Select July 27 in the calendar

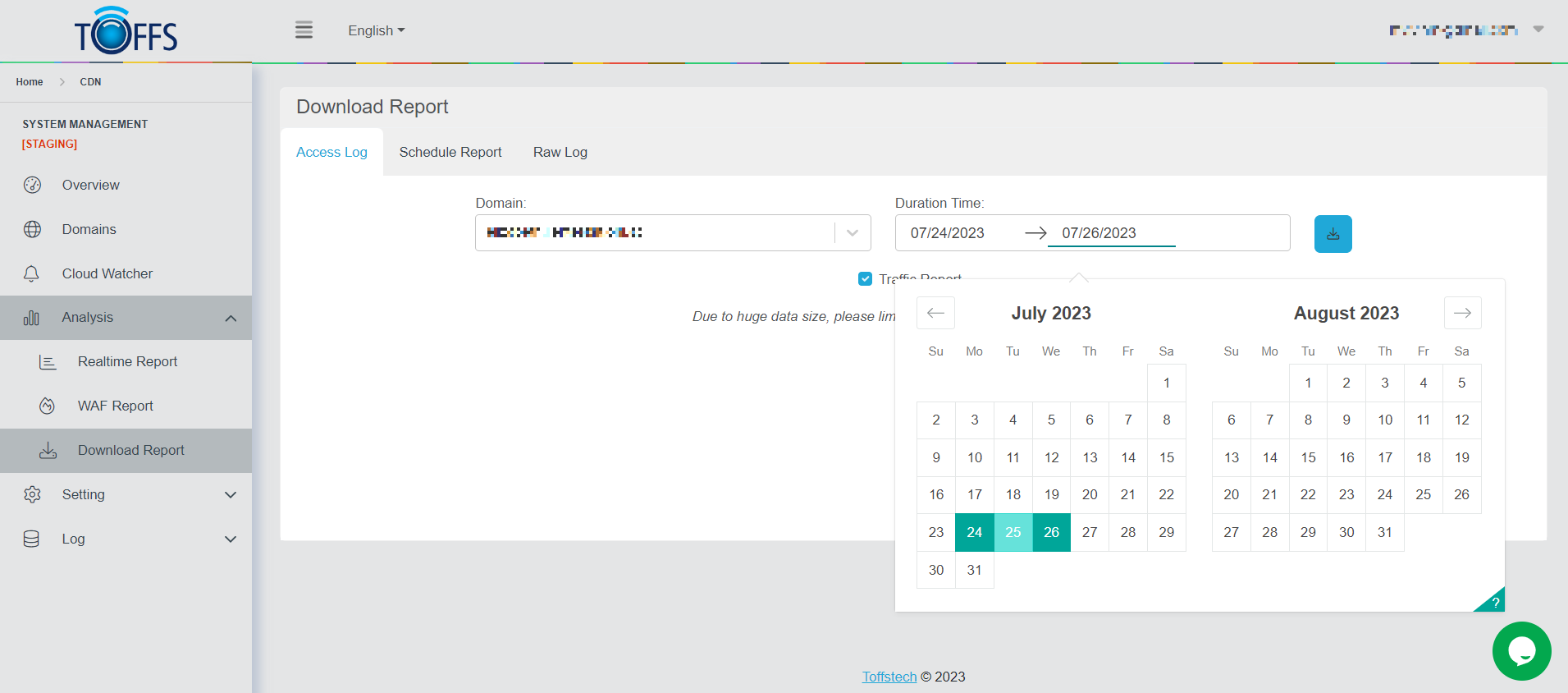[x=1089, y=532]
